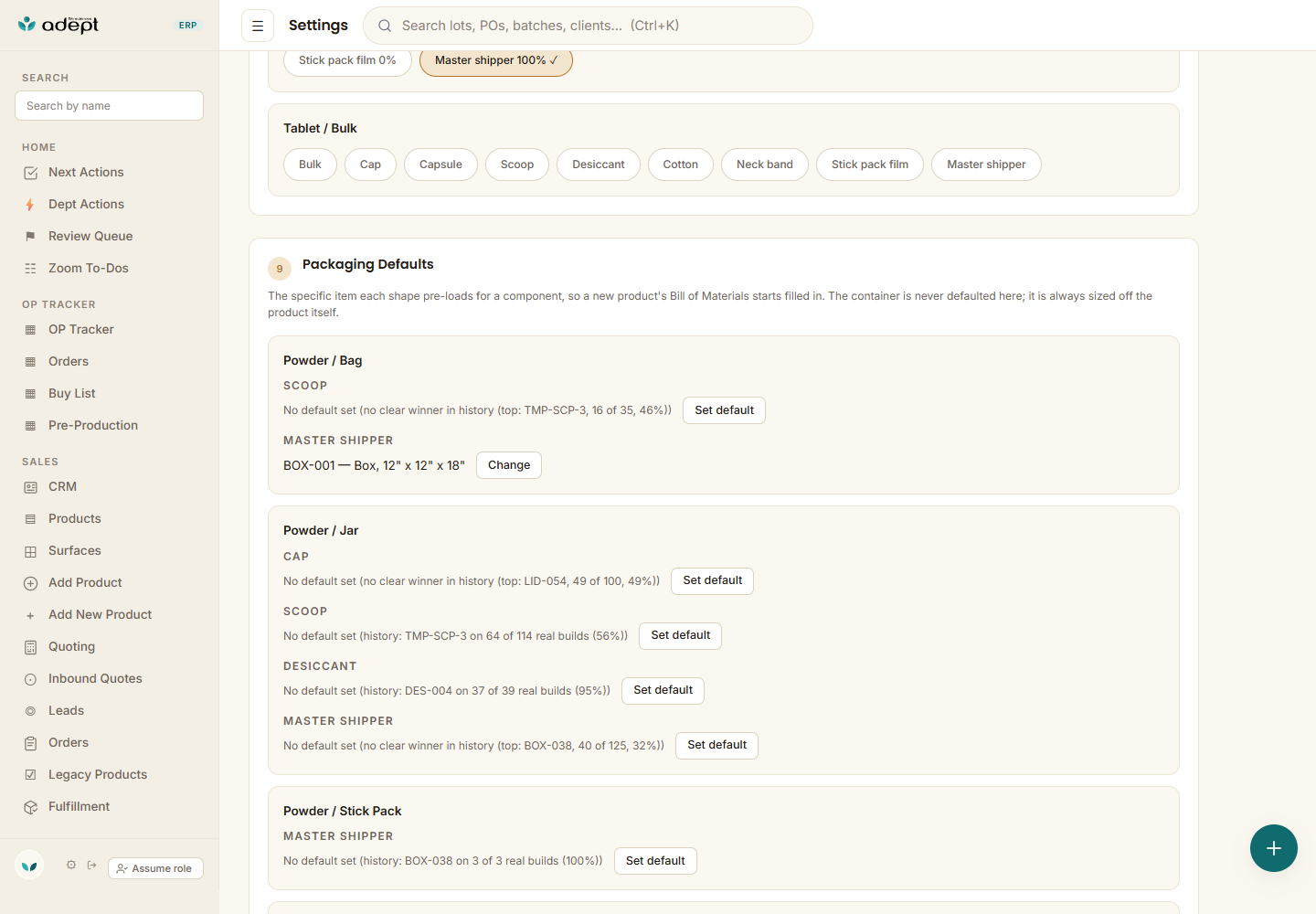The width and height of the screenshot is (1316, 914).
Task: Toggle the Tablet / Bulk Scoop chip
Action: (x=517, y=165)
